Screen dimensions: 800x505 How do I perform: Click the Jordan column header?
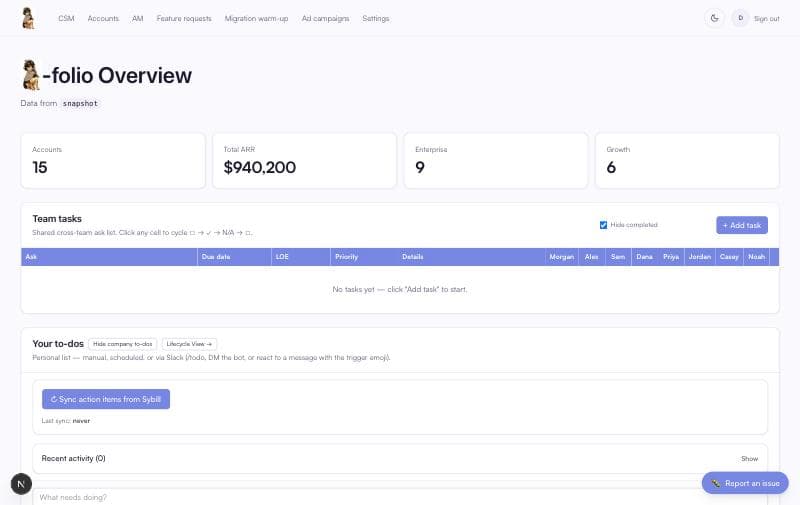coord(699,257)
